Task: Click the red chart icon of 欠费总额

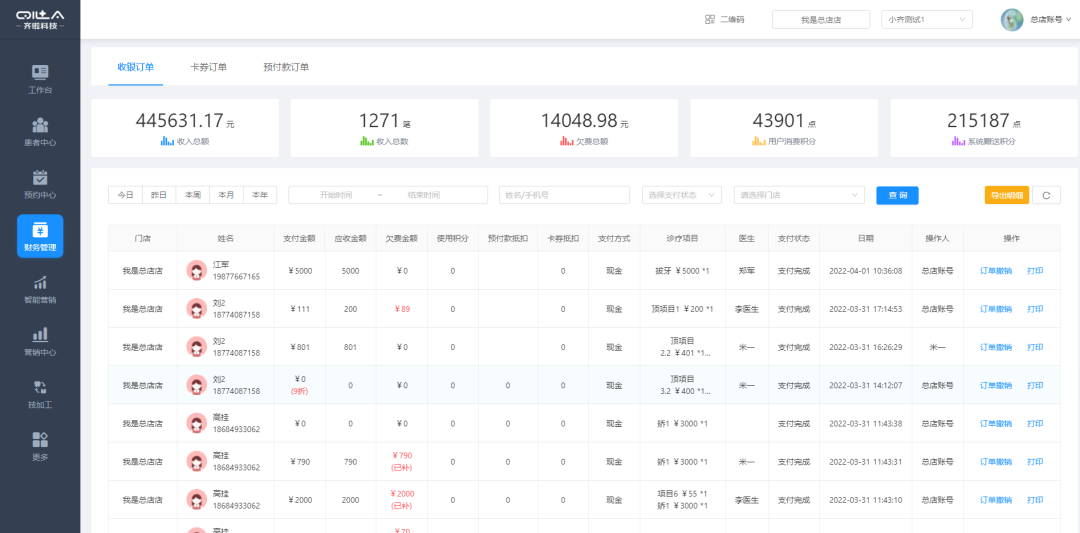Action: [x=566, y=141]
